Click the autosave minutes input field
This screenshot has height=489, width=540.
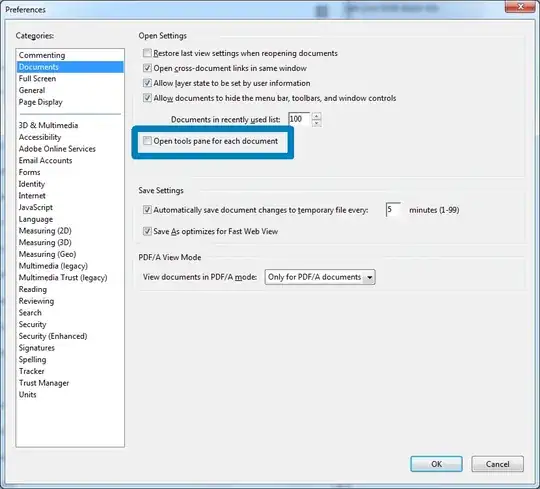tap(393, 209)
